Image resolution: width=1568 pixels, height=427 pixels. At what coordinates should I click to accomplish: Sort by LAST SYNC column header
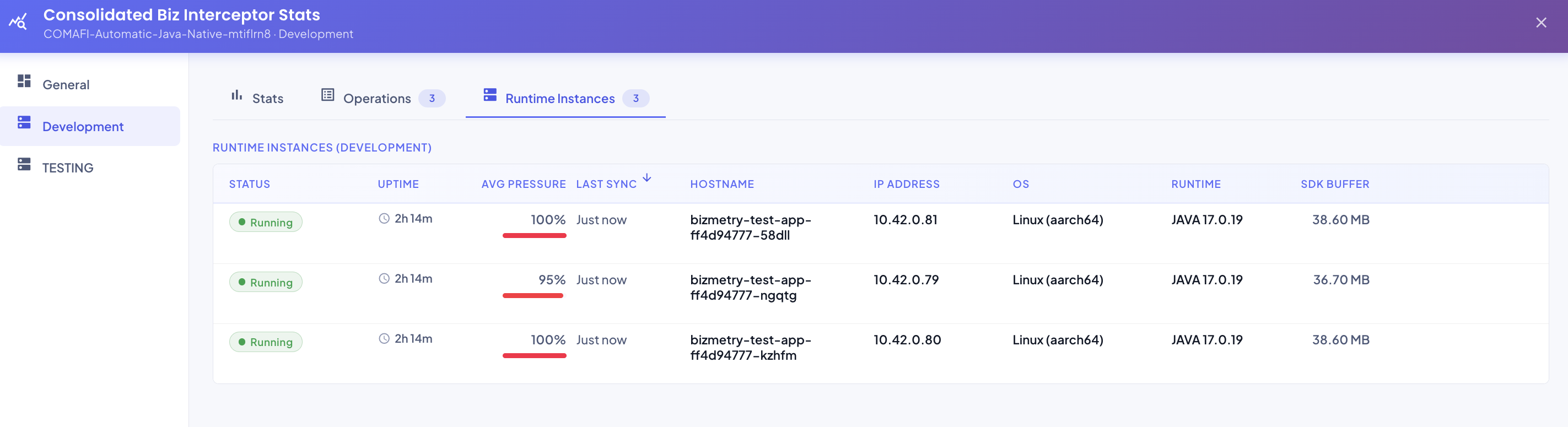(606, 183)
